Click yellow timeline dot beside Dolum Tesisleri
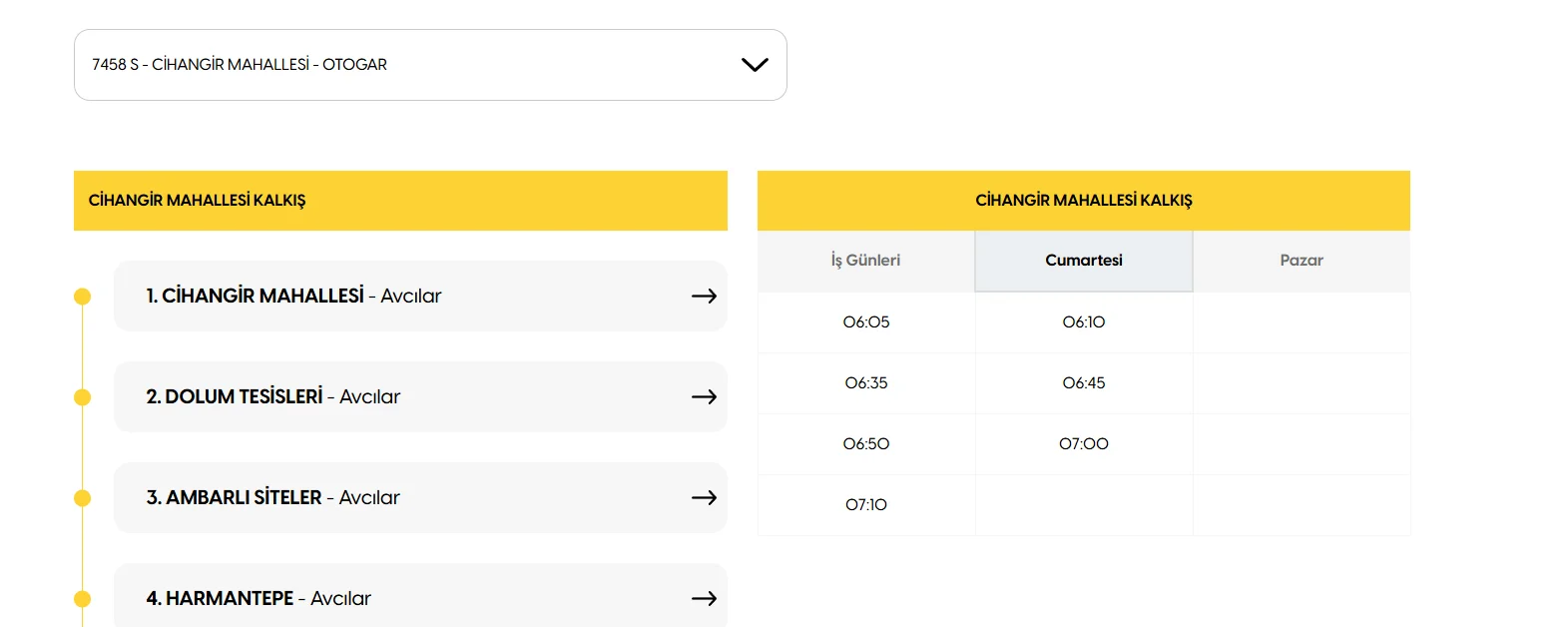This screenshot has height=627, width=1568. tap(83, 397)
